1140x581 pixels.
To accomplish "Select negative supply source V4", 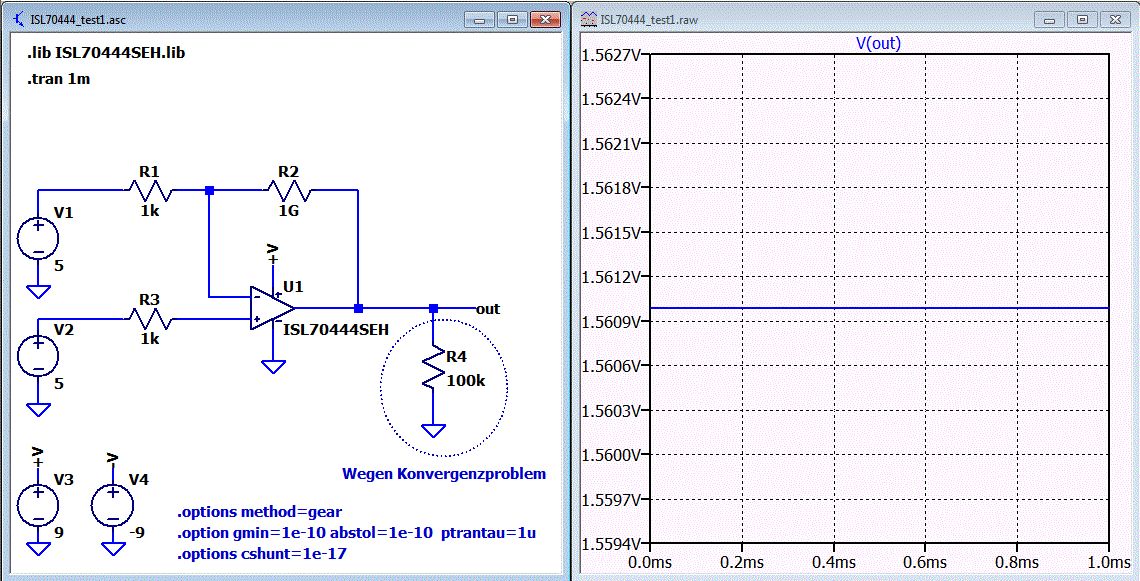I will [x=113, y=503].
